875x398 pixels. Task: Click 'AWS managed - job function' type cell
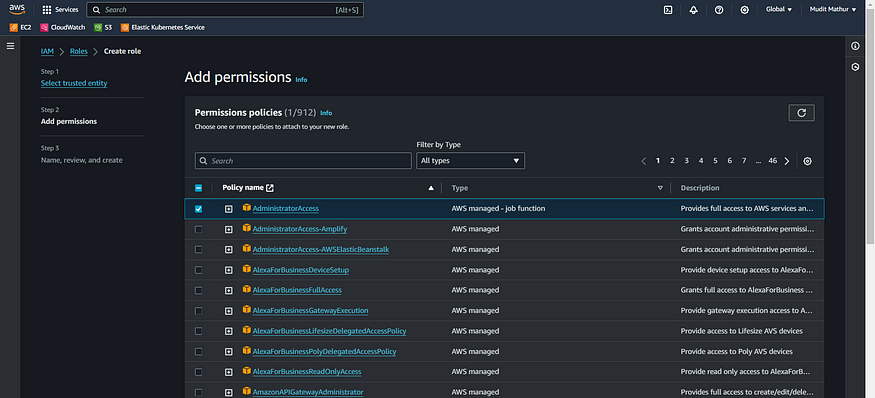[x=498, y=209]
